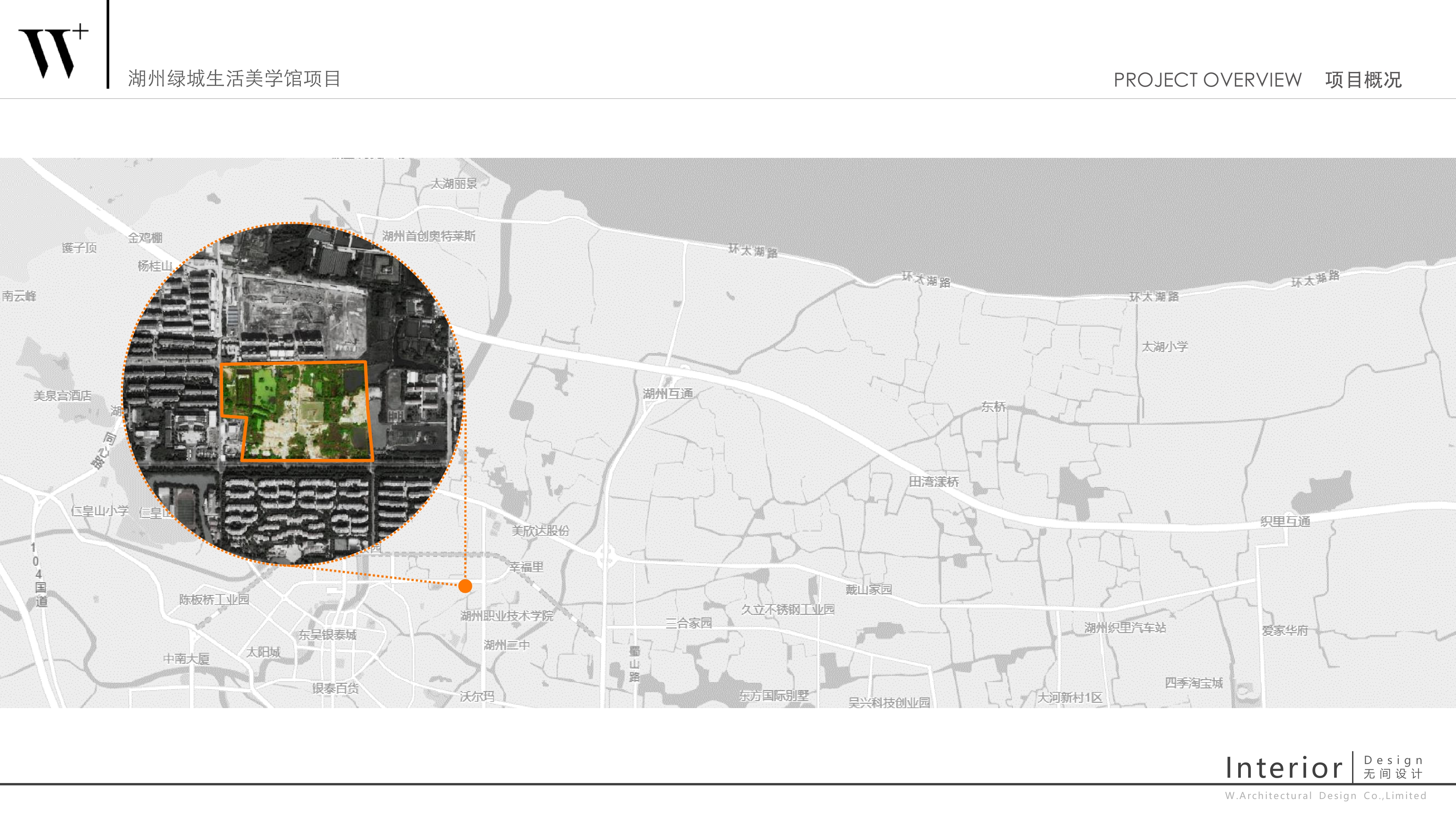Click the '东吴银泰城' map label

[x=328, y=635]
